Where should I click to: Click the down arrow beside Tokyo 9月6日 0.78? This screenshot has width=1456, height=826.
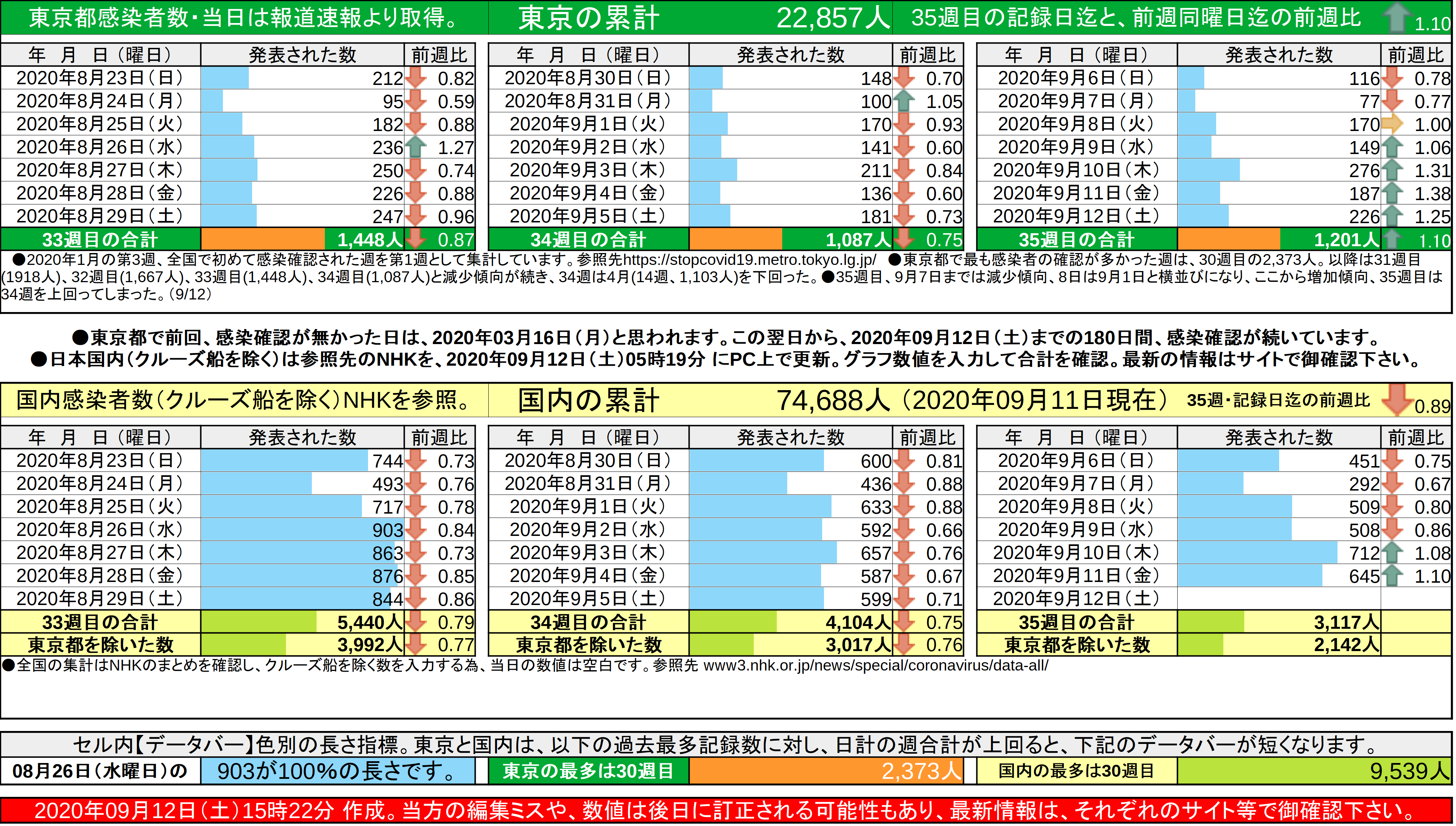coord(1392,78)
